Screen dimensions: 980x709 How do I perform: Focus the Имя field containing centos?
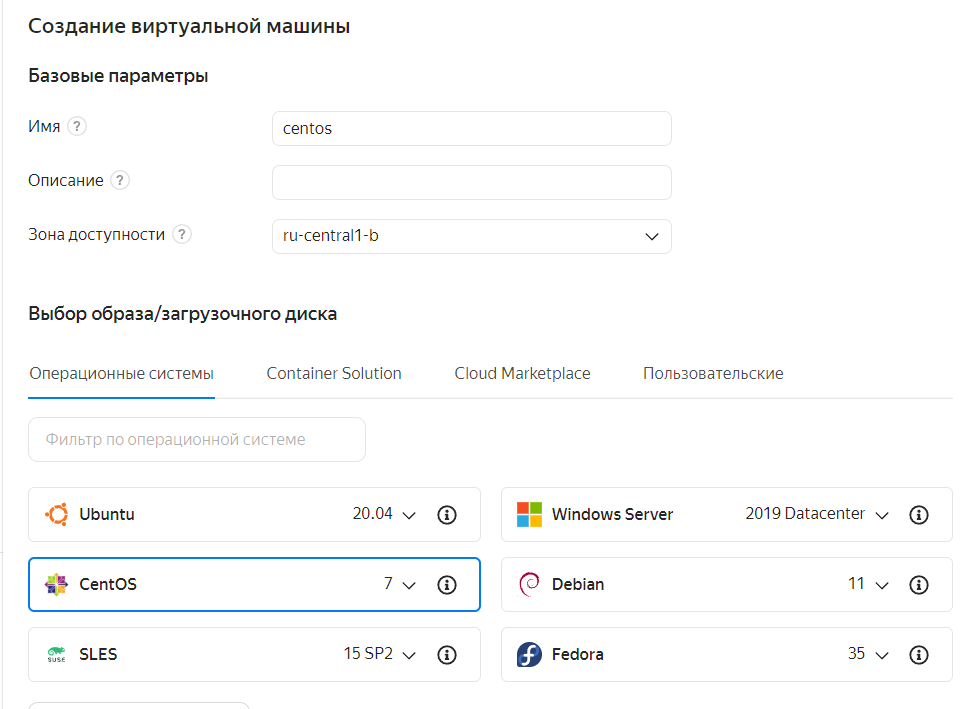[x=472, y=128]
